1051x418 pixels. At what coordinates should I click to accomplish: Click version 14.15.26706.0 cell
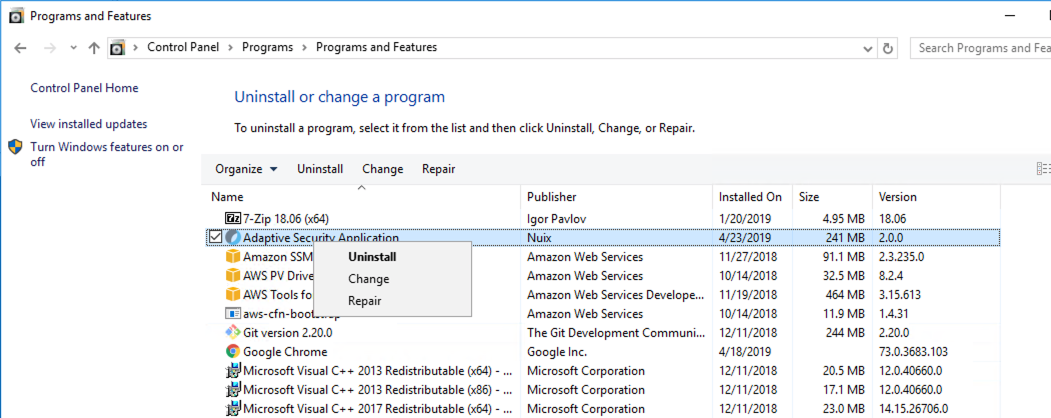913,409
